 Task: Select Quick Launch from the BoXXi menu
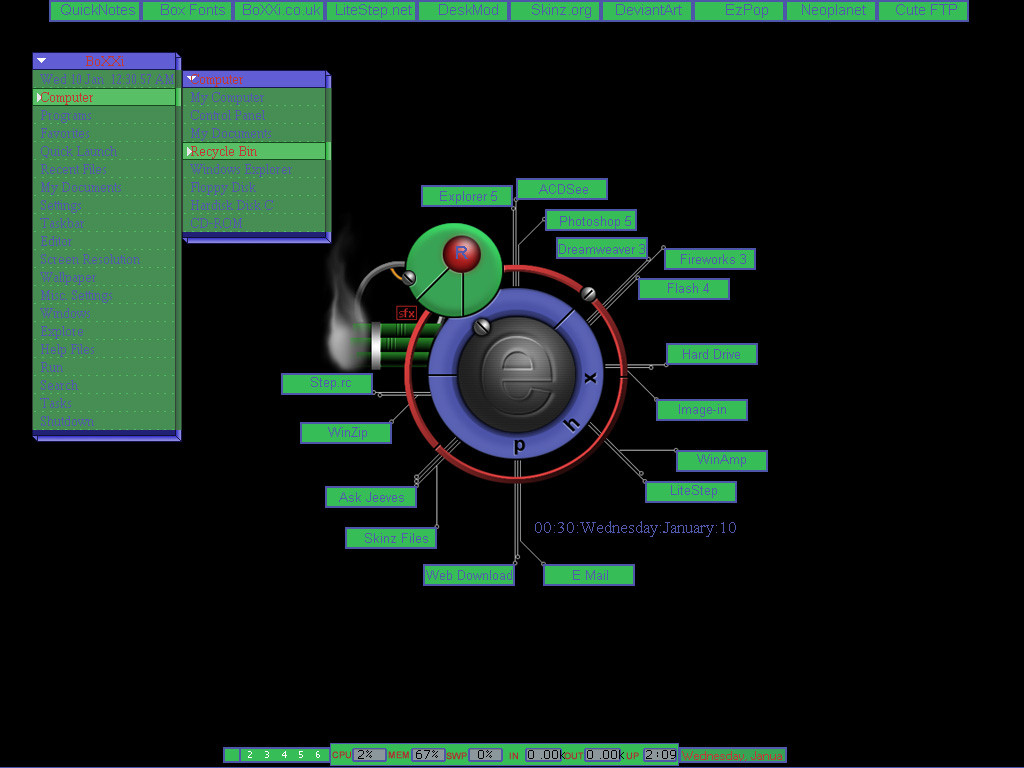[104, 152]
